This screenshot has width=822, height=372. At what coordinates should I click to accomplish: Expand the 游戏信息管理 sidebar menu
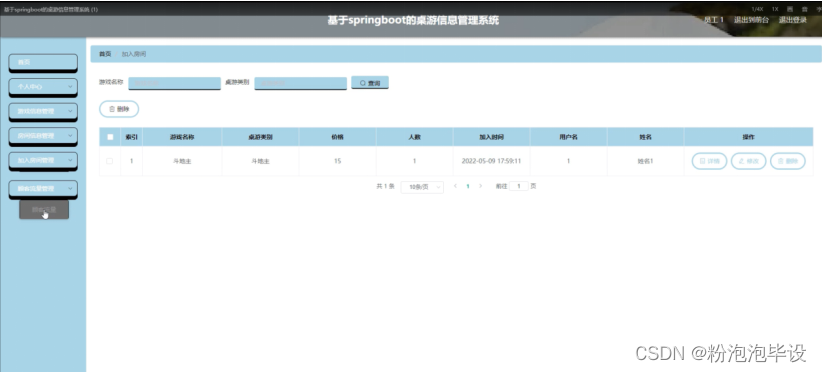(x=43, y=112)
